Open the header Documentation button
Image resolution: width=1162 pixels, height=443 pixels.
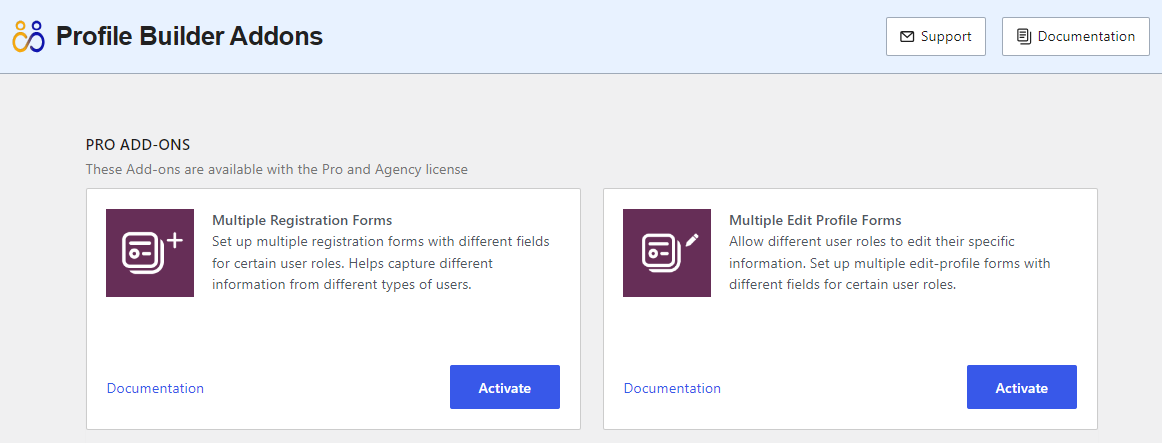coord(1075,37)
